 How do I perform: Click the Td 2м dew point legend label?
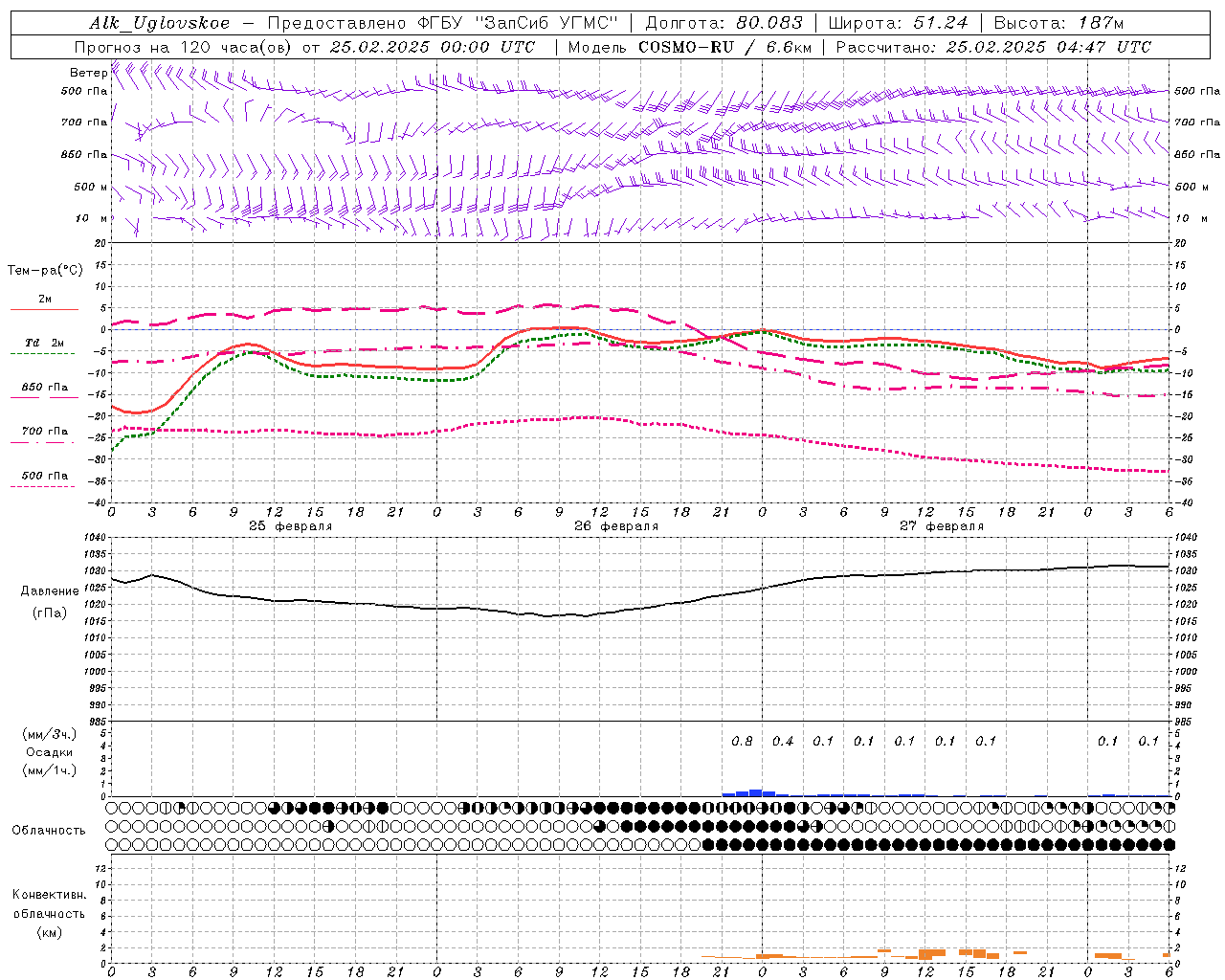point(45,343)
